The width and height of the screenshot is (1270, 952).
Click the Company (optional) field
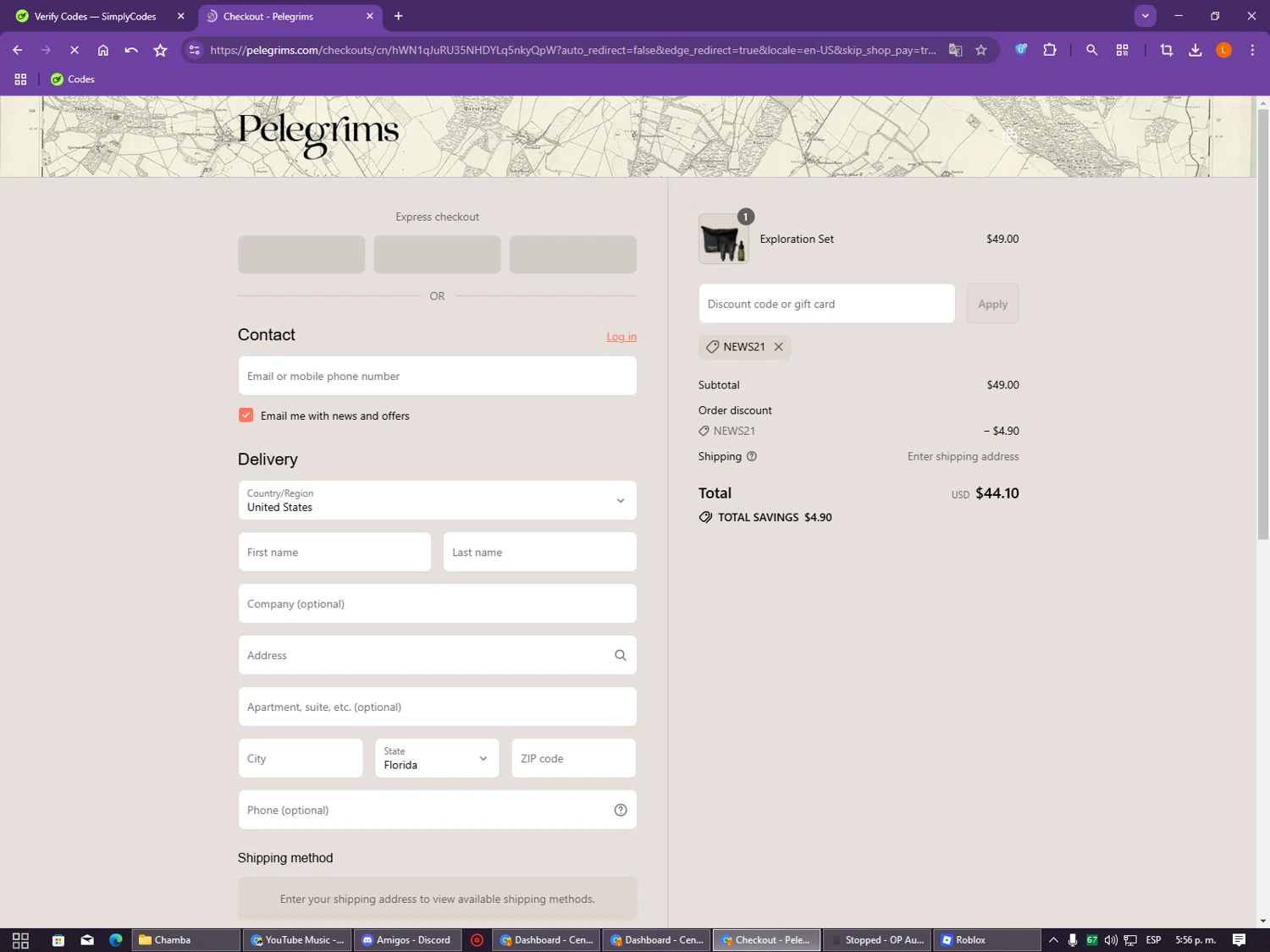[x=437, y=603]
